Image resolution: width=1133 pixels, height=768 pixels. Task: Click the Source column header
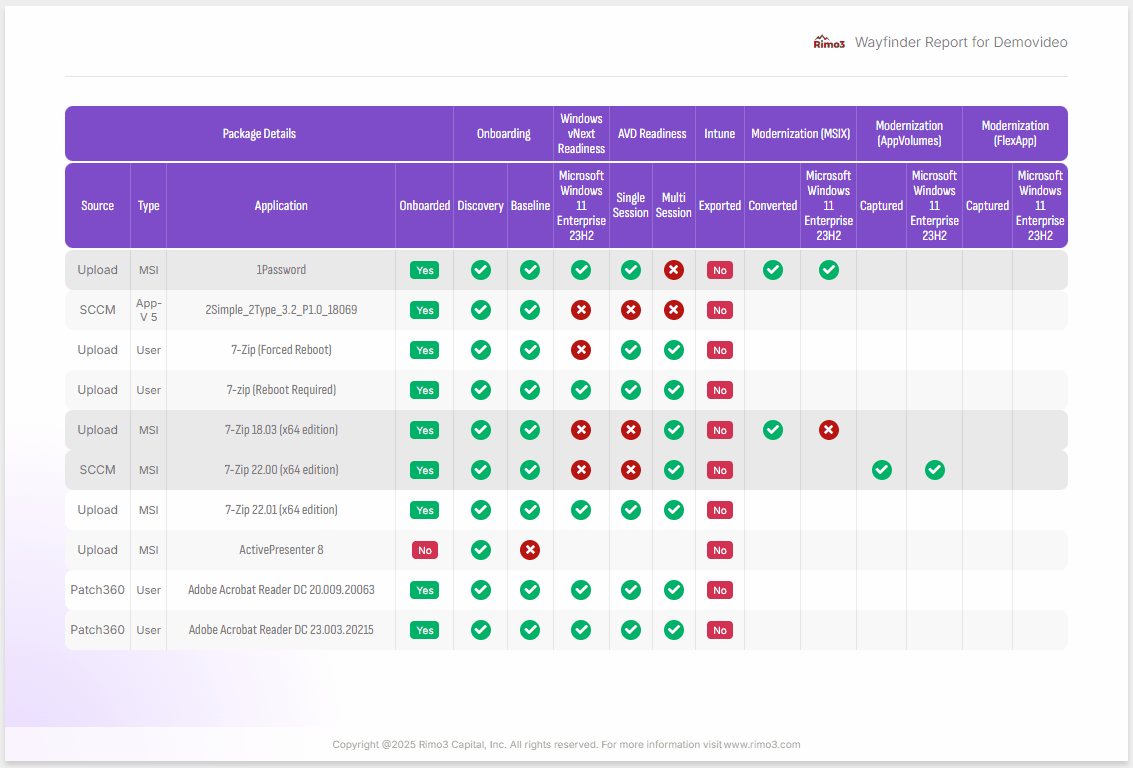[98, 206]
